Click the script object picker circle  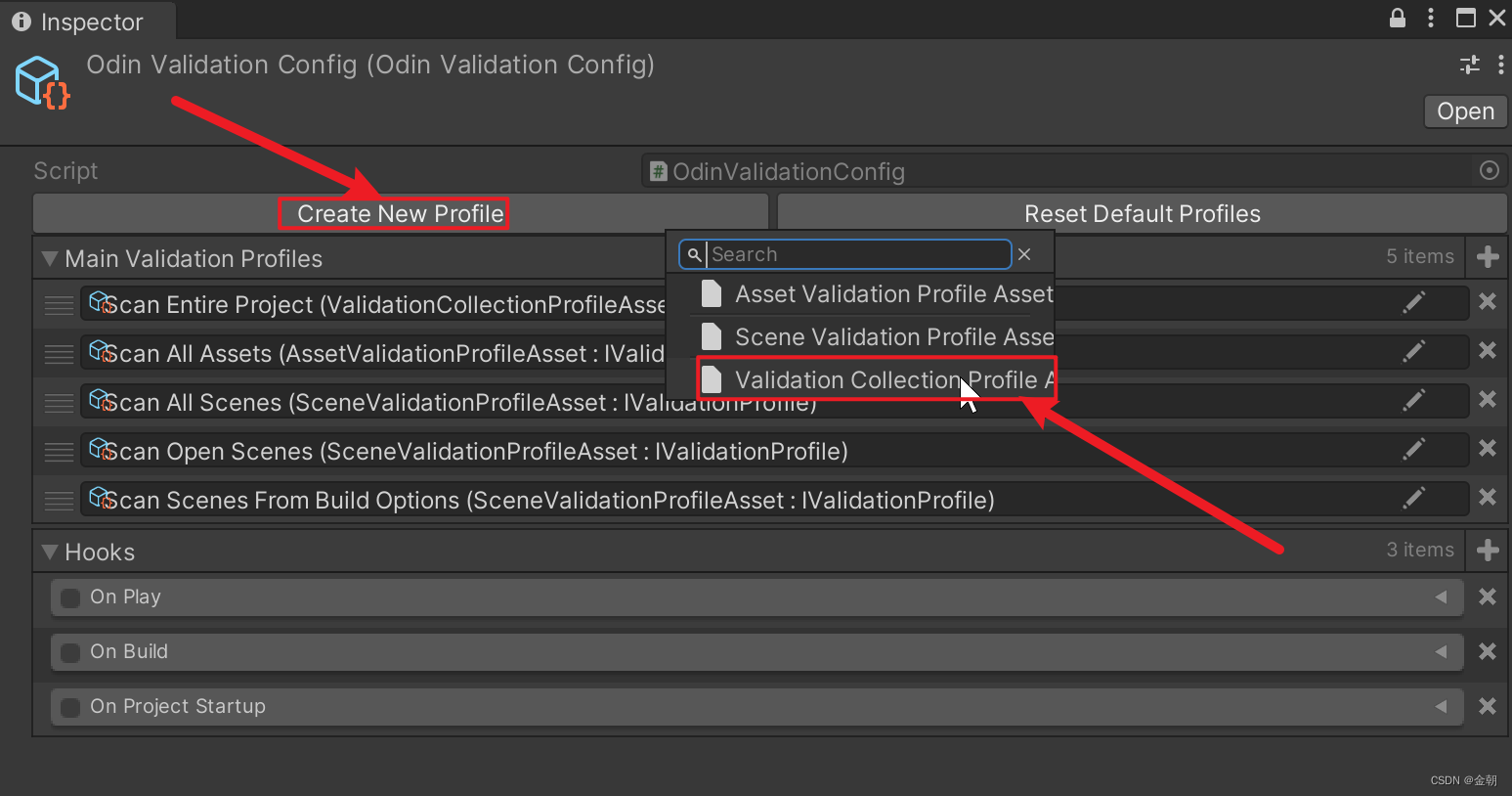[x=1490, y=170]
